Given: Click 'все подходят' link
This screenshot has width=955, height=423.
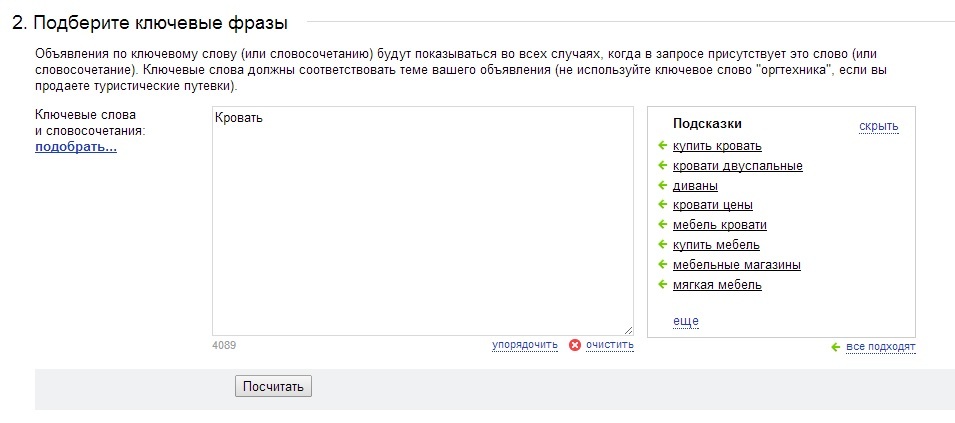Looking at the screenshot, I should point(881,347).
